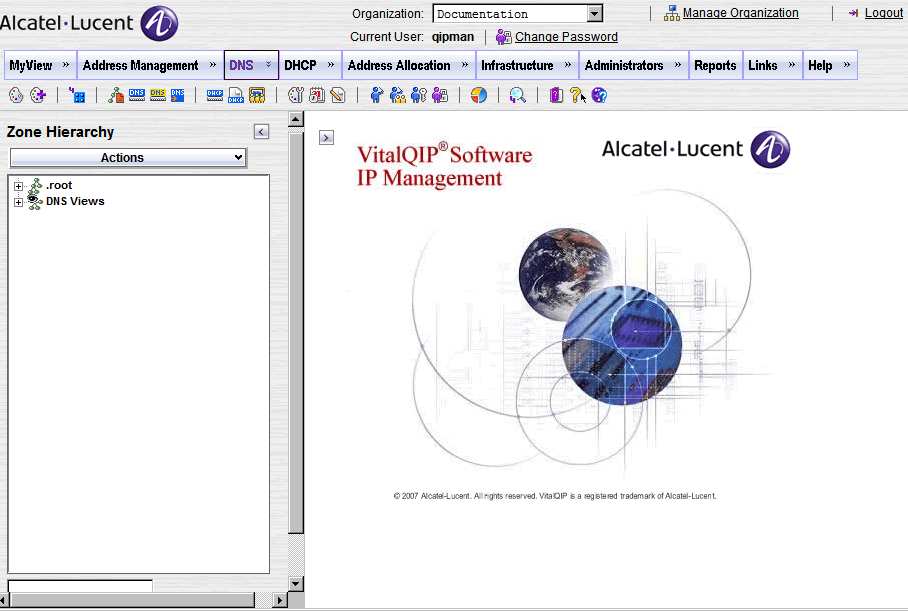Click the yellow question mark help icon

click(576, 95)
